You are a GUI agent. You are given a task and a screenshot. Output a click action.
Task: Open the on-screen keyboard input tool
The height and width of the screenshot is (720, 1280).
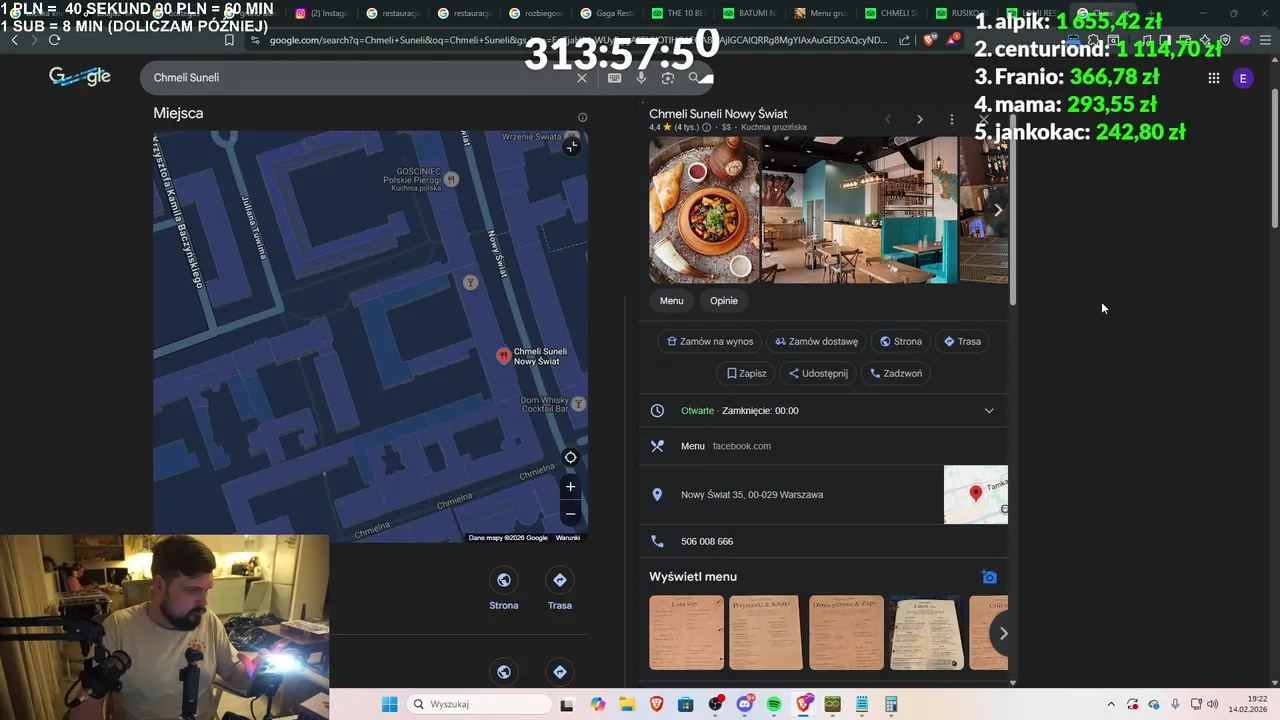point(614,77)
